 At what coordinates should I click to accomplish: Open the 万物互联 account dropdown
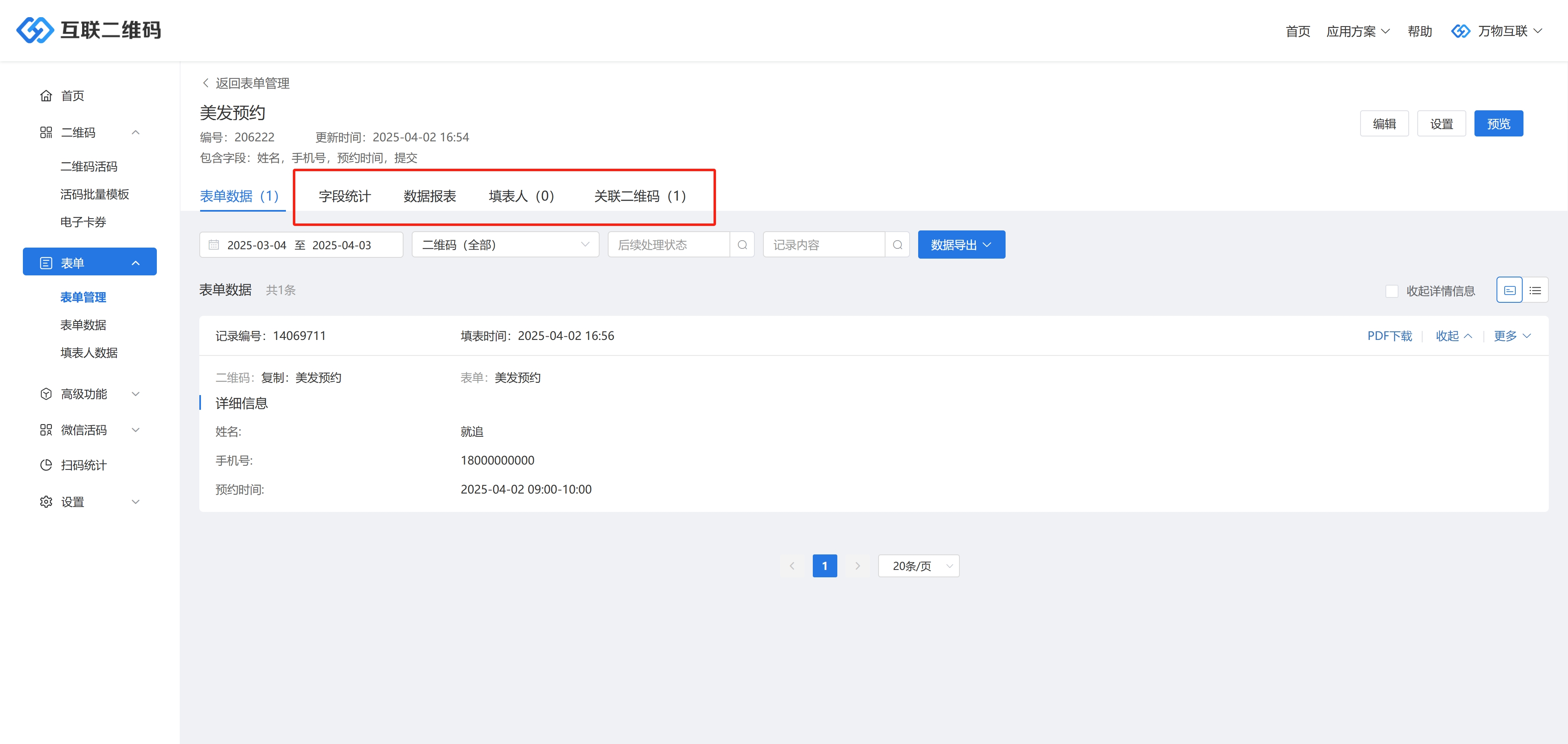(1510, 31)
